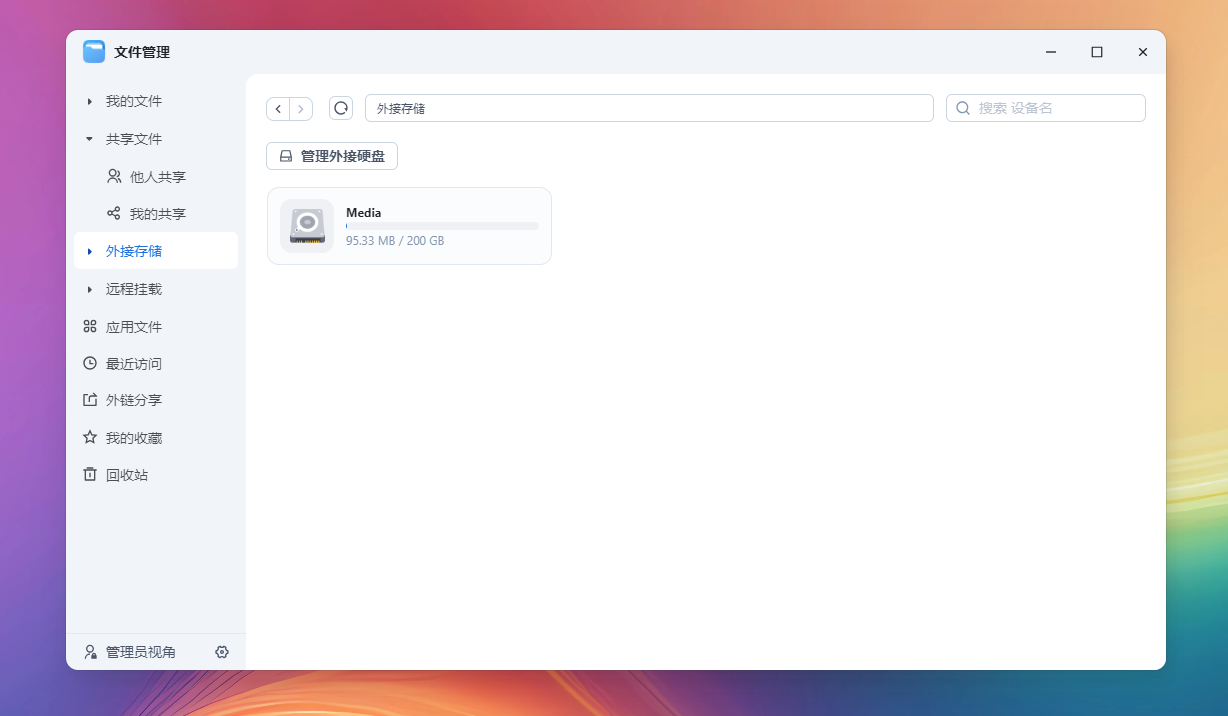Screen dimensions: 1228x716
Task: Click the File Manager app icon in title bar
Action: pyautogui.click(x=94, y=52)
